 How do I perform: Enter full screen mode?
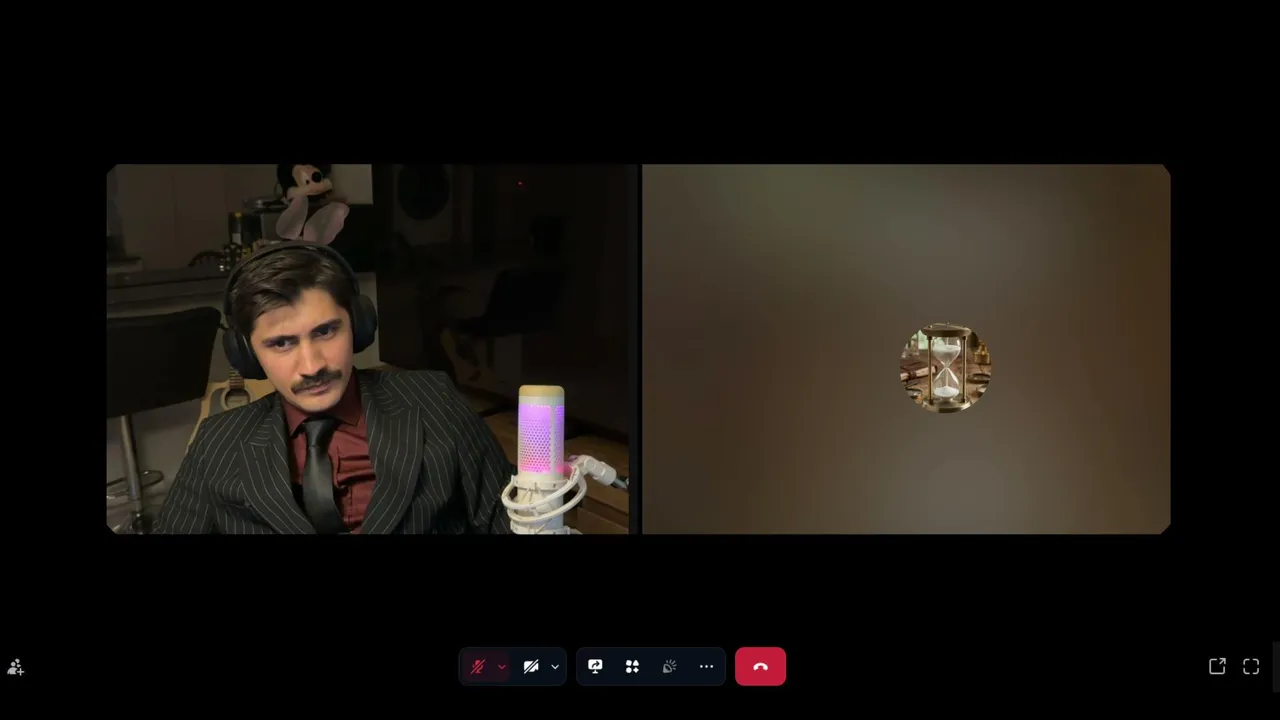tap(1251, 667)
